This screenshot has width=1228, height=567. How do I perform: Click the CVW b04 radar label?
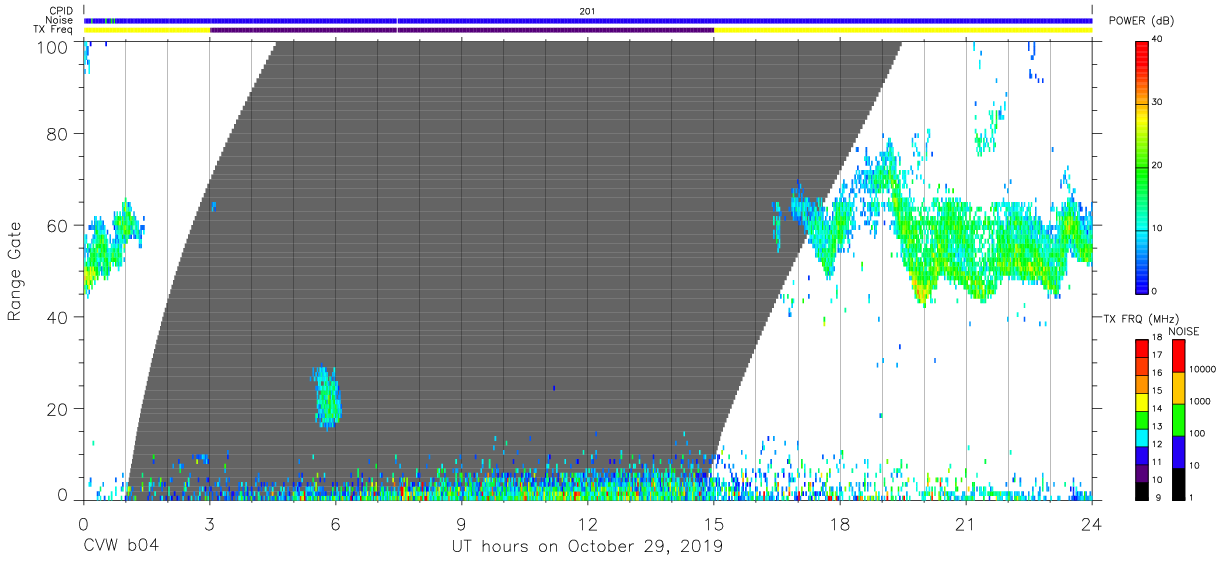121,547
